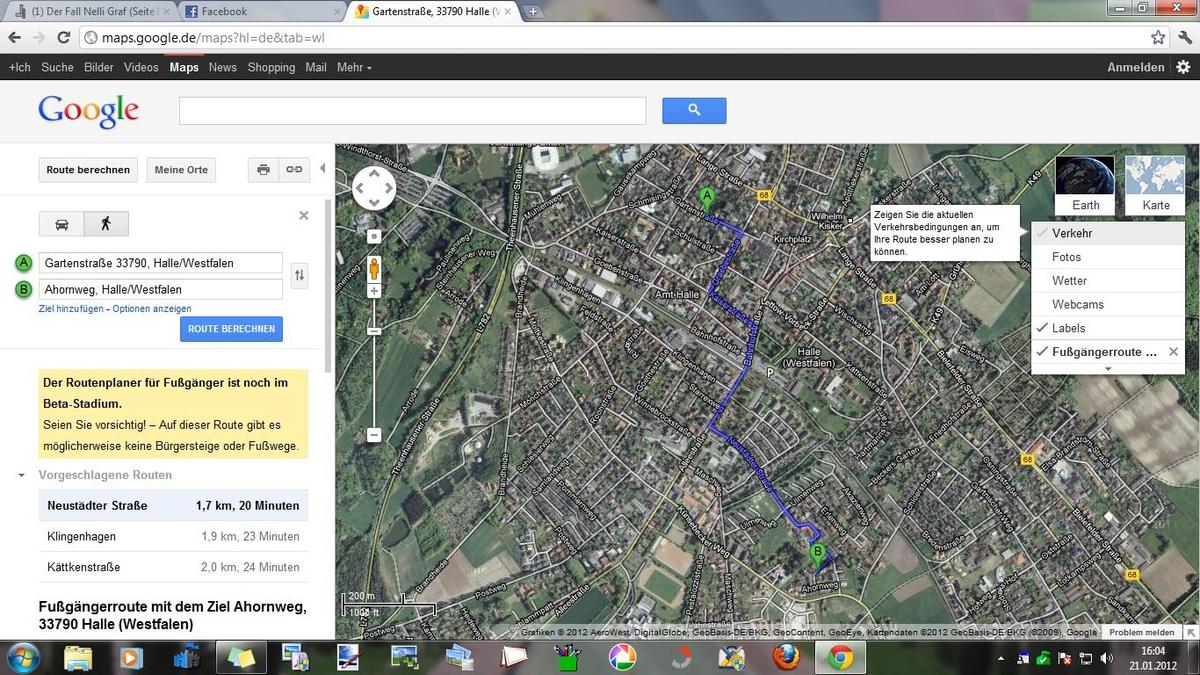Select walking mode
The width and height of the screenshot is (1200, 675).
pos(106,224)
